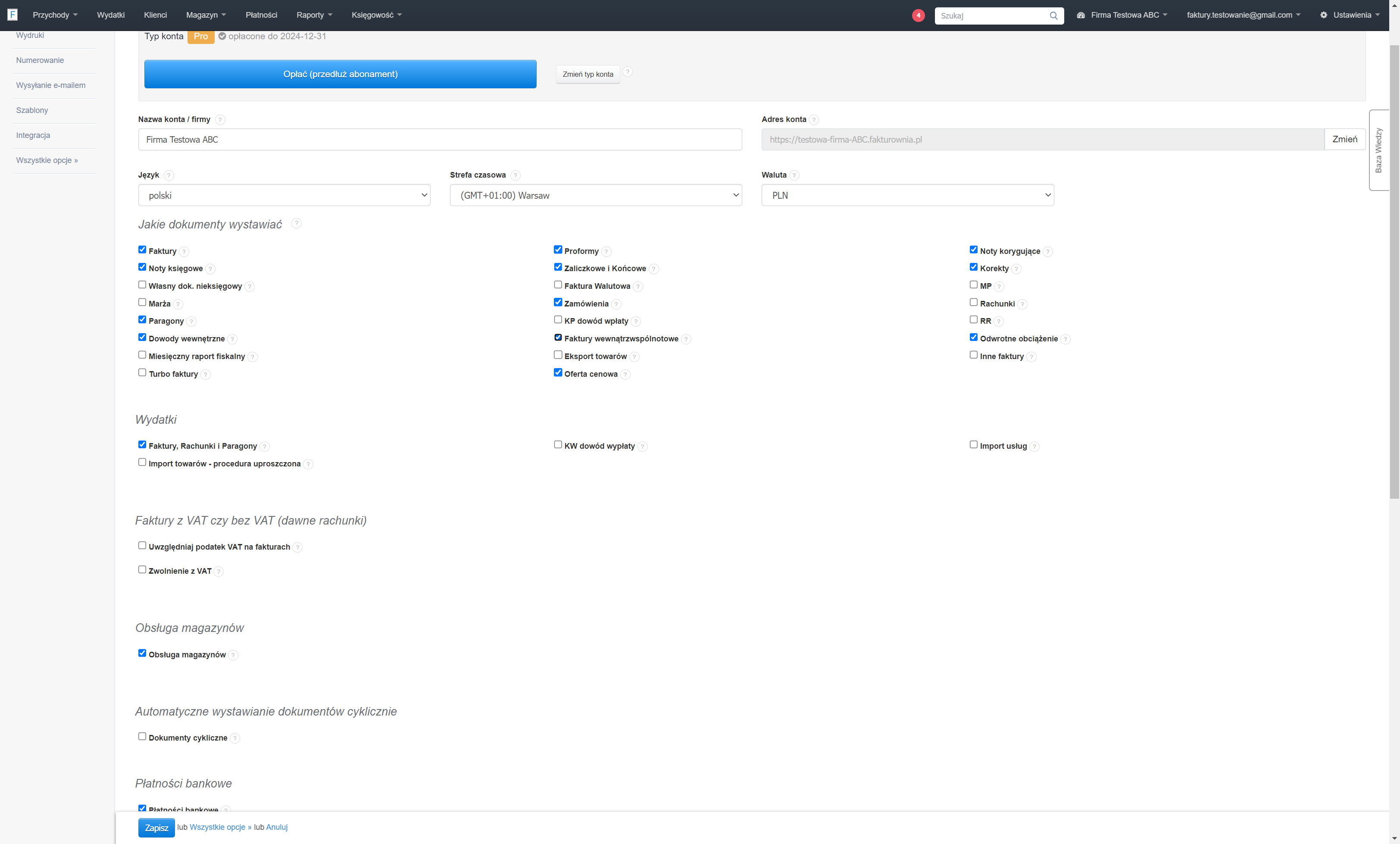
Task: Click the page vertical scrollbar
Action: pos(1394,272)
